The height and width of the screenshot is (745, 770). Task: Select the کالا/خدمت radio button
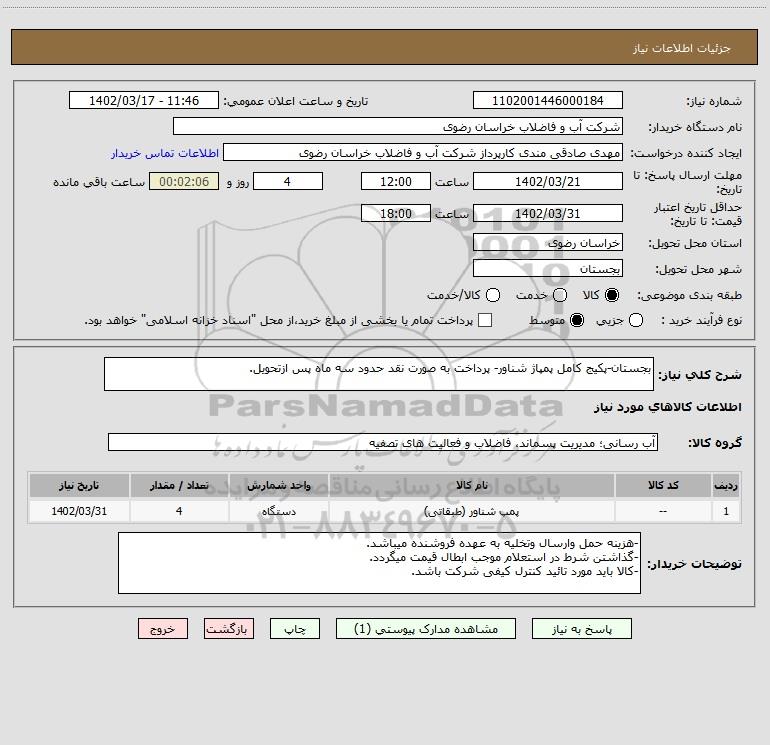[x=493, y=295]
